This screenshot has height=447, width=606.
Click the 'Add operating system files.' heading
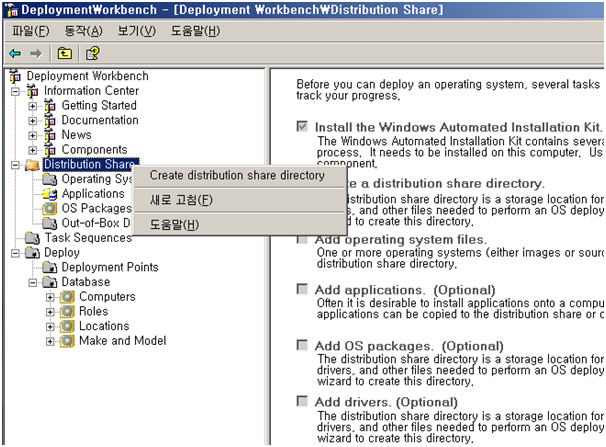(x=400, y=240)
